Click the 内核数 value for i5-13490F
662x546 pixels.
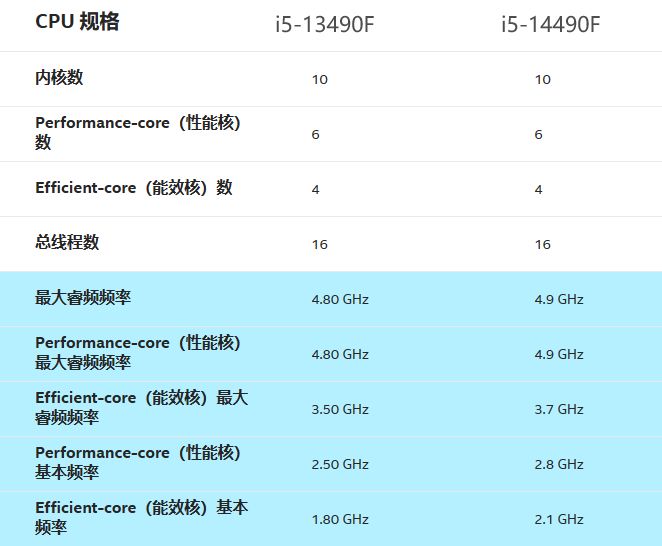(320, 79)
